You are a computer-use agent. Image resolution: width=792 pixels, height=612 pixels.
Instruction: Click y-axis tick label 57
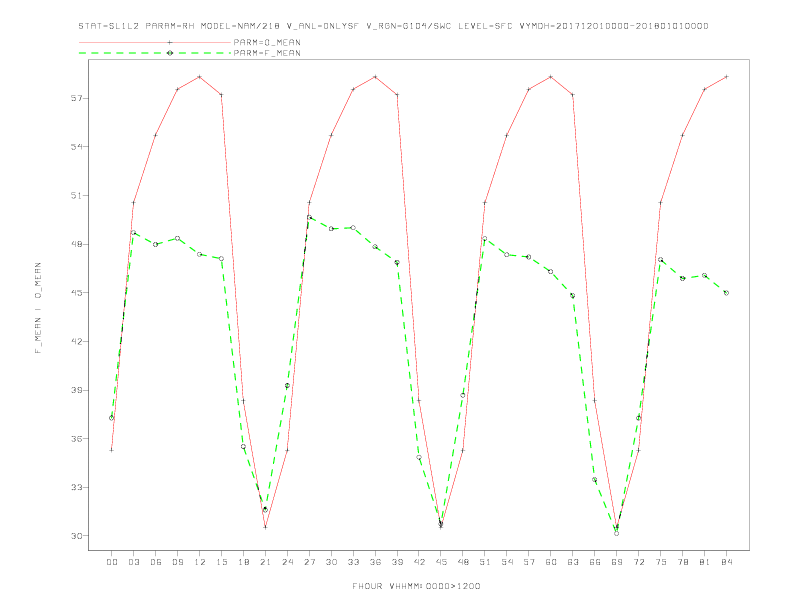coord(77,98)
